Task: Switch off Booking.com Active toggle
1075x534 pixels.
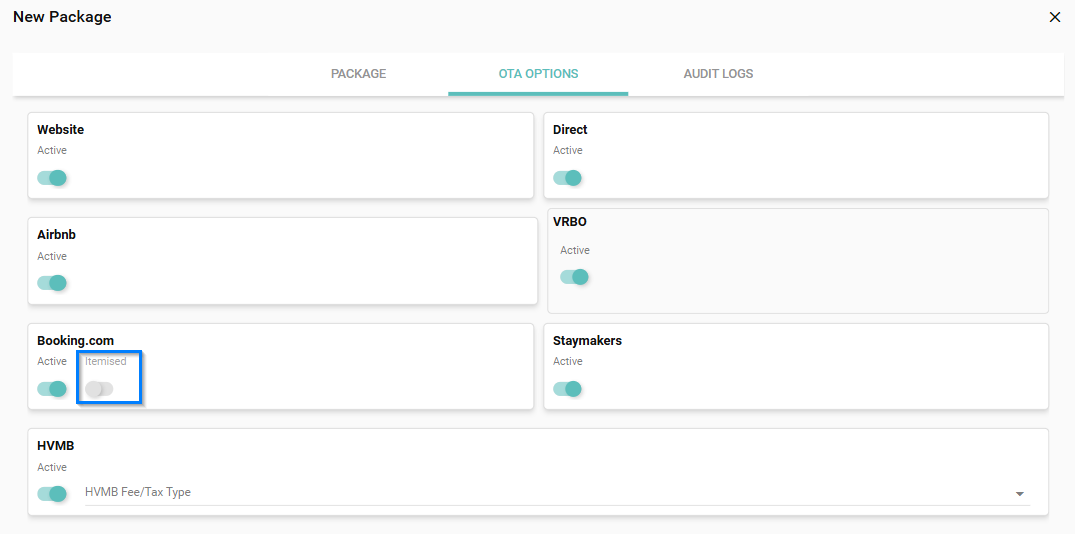Action: pyautogui.click(x=52, y=389)
